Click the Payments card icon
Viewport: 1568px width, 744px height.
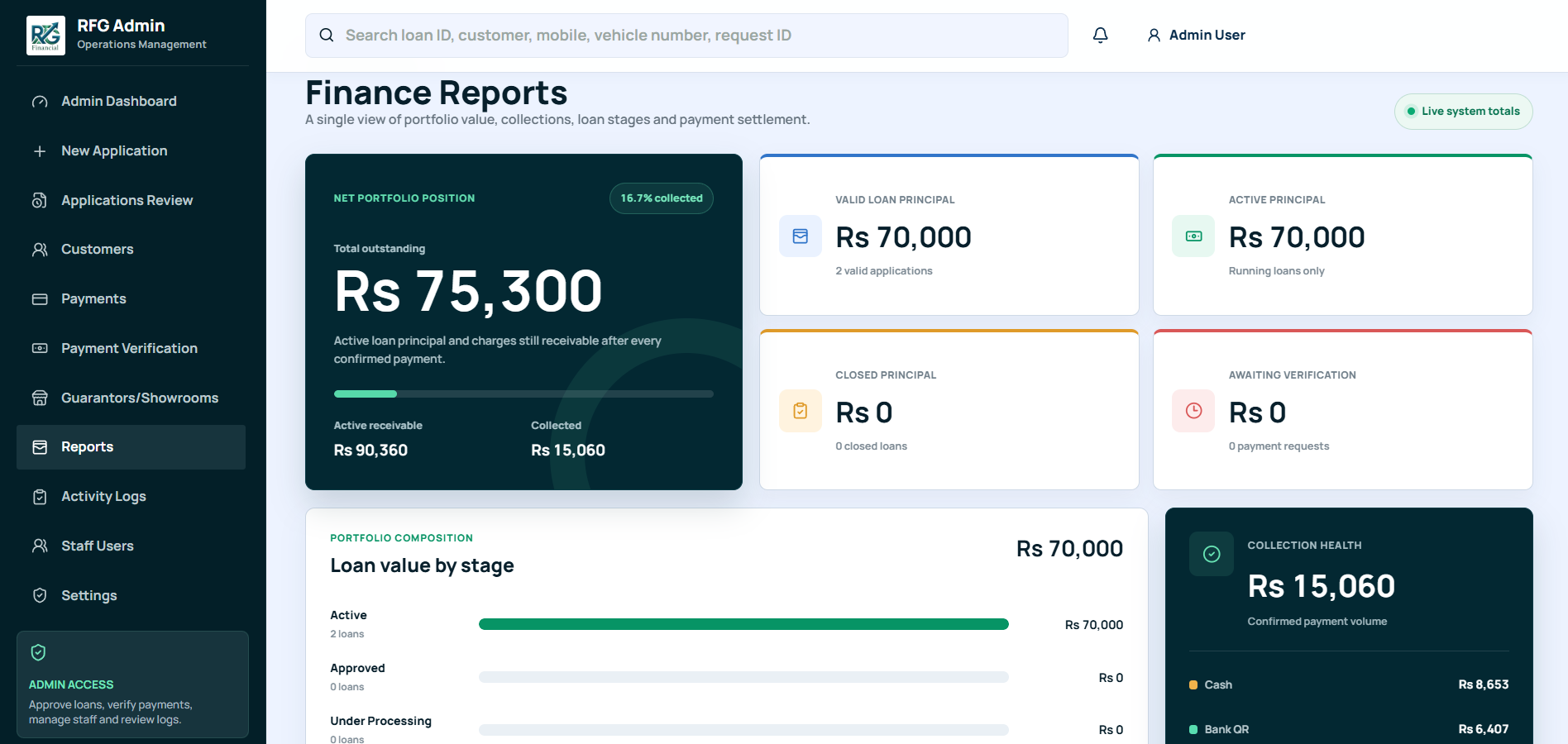(40, 299)
